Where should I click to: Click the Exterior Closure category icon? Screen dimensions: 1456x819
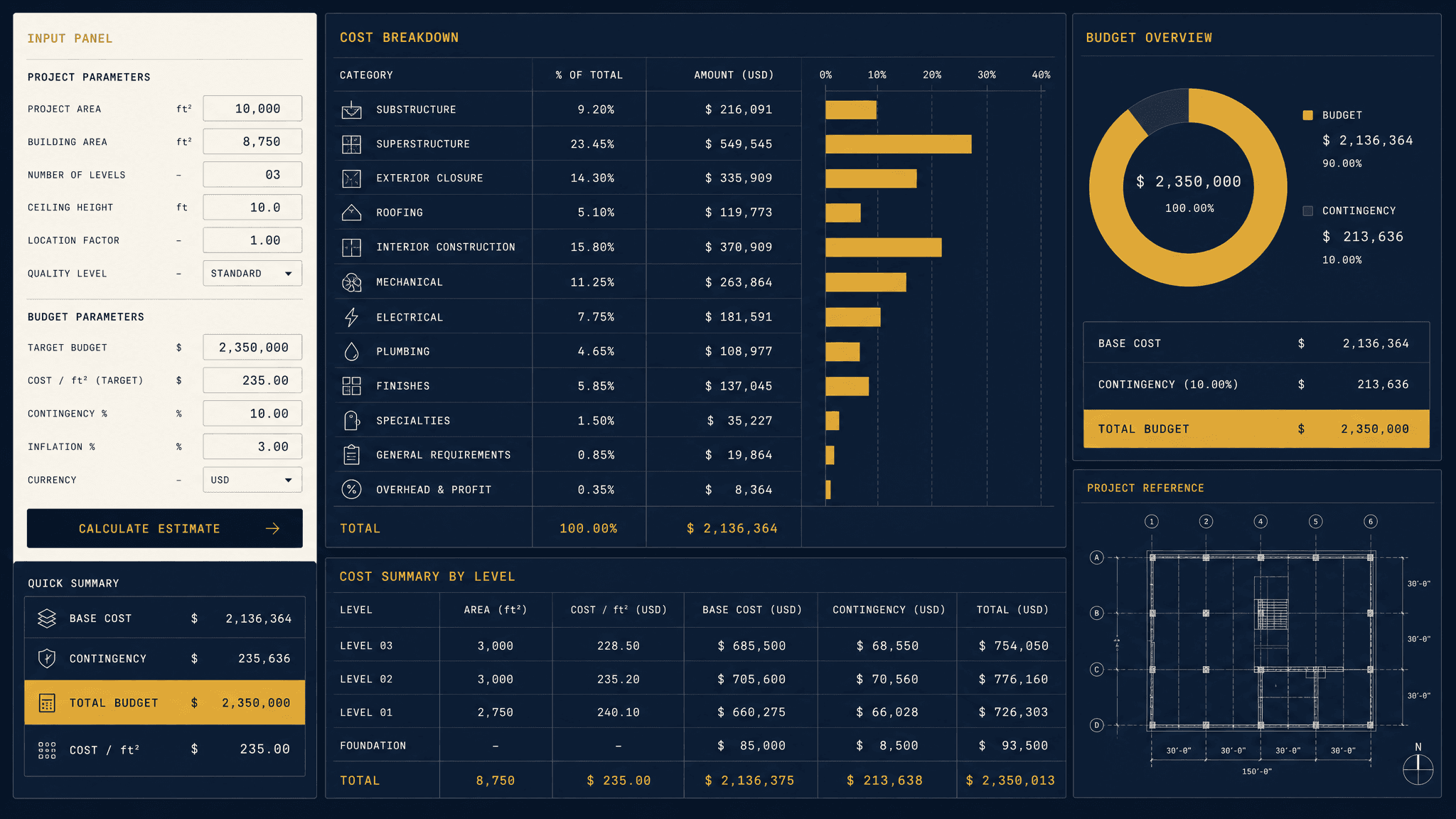pyautogui.click(x=351, y=178)
